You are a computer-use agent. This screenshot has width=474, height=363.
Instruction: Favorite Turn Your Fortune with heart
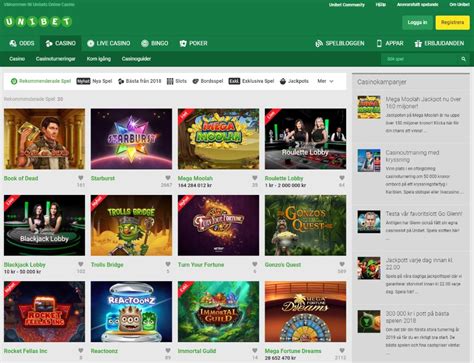tap(255, 264)
